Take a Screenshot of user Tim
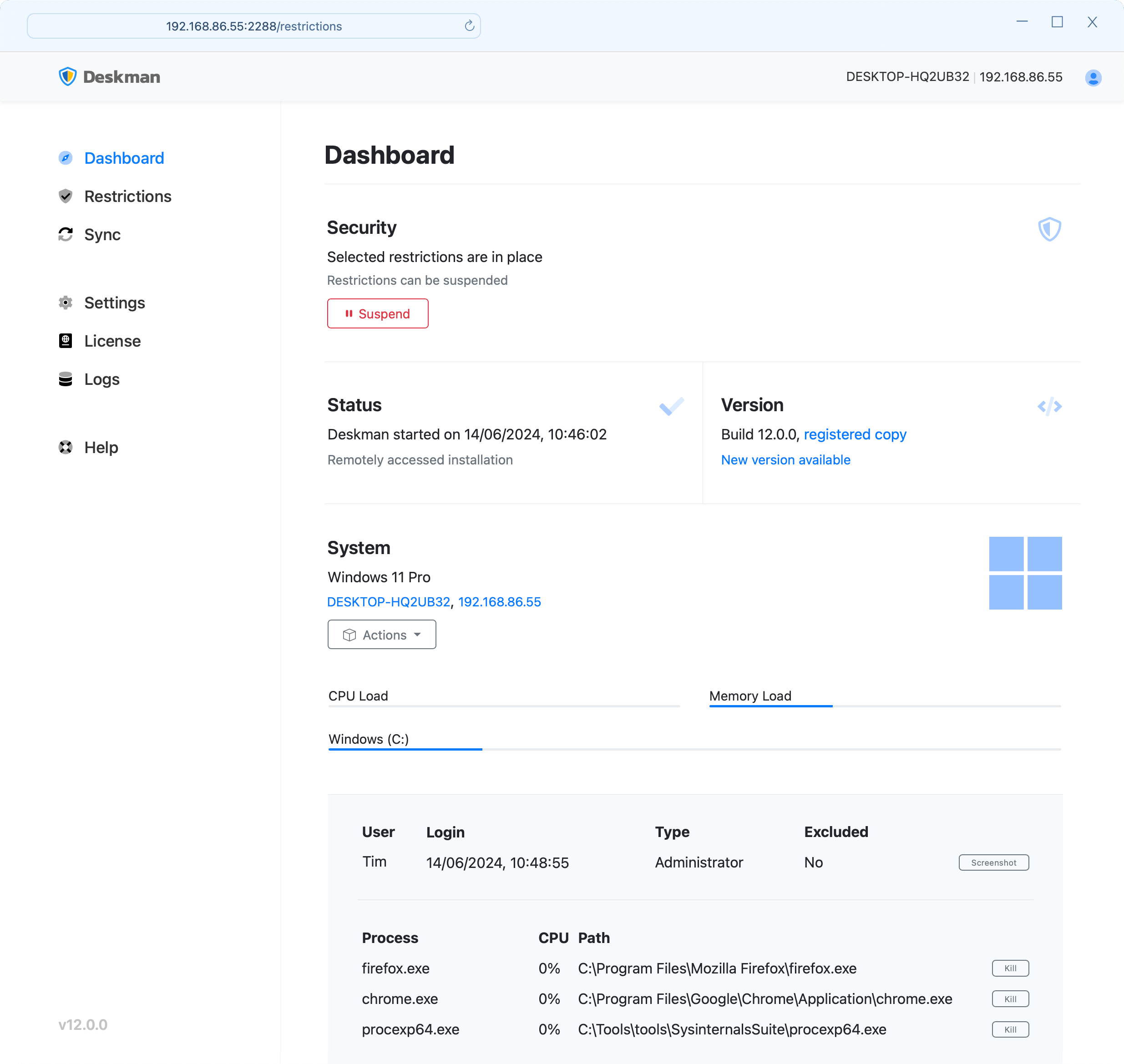 pos(993,862)
